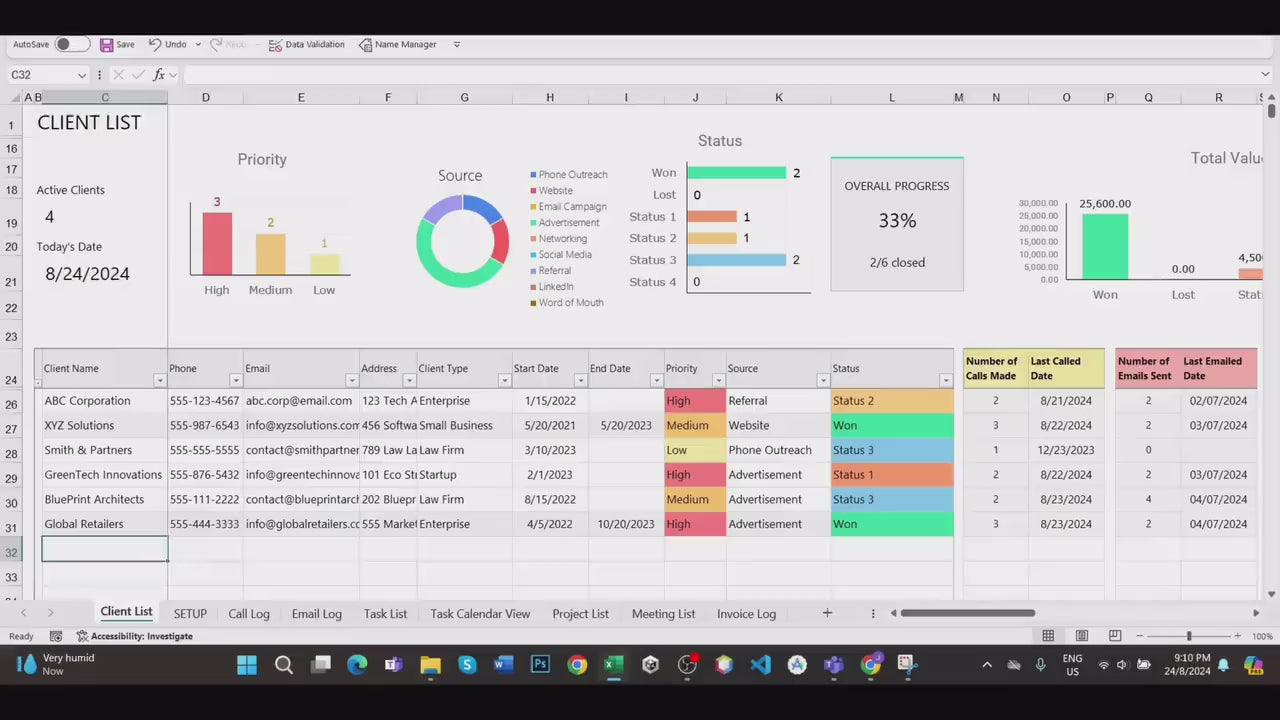Open the Name Manager
Screen dimensions: 1280x720
click(398, 44)
